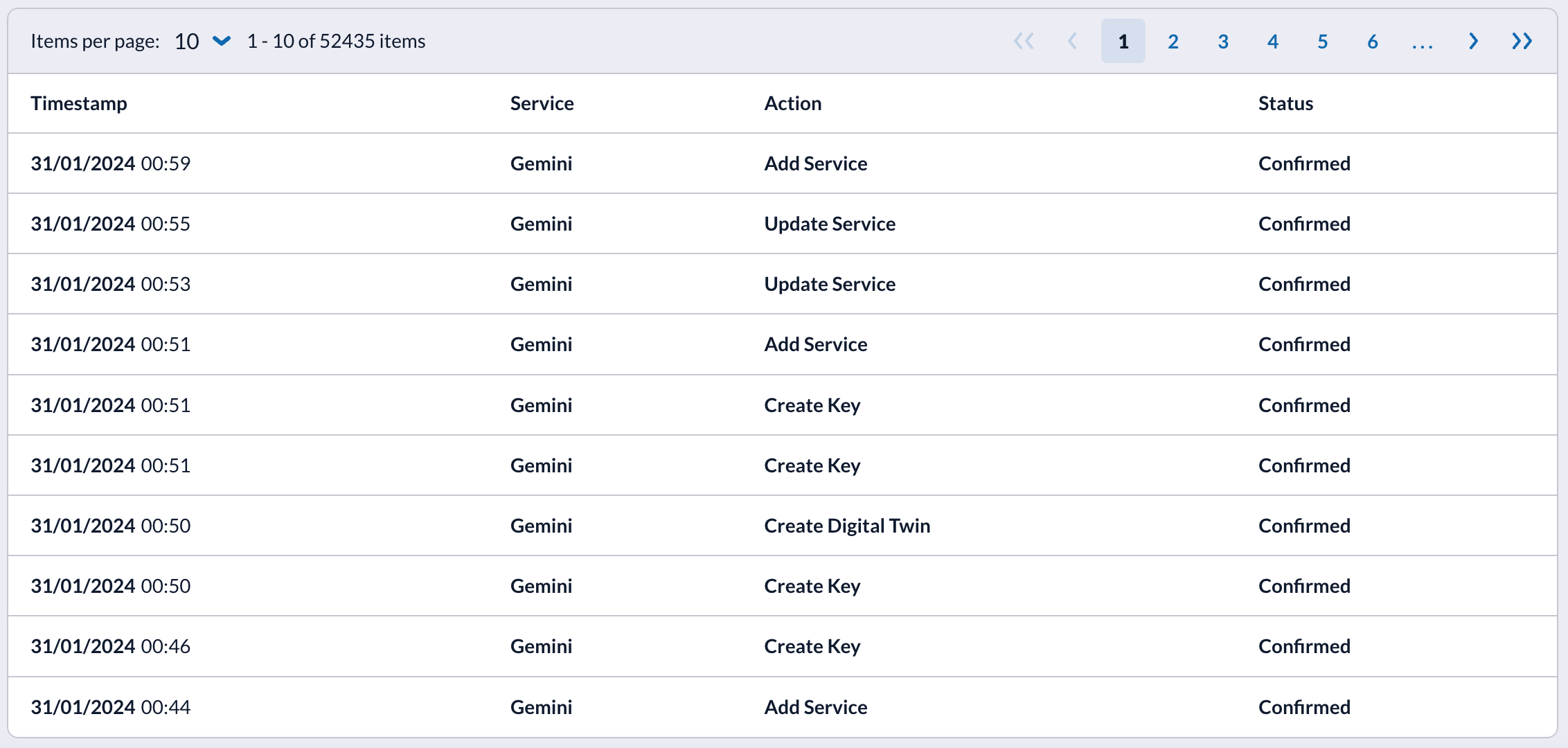
Task: Click Gemini in the 00:44 row
Action: [542, 707]
